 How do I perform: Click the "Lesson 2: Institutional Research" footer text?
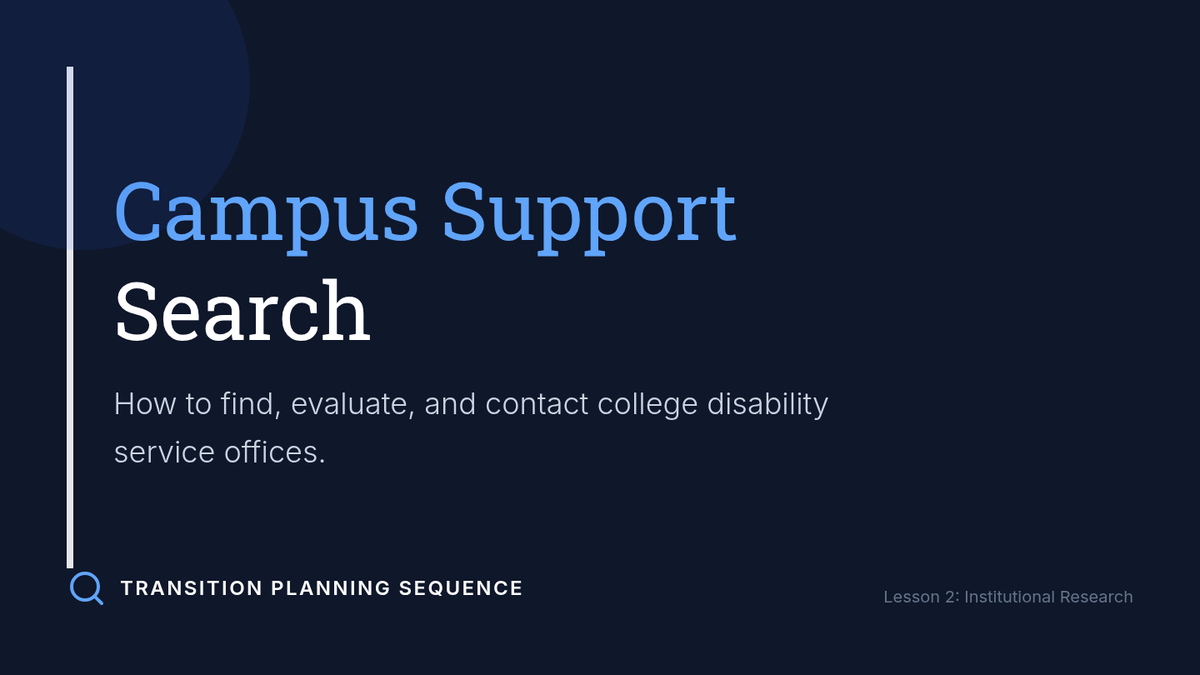(1008, 597)
